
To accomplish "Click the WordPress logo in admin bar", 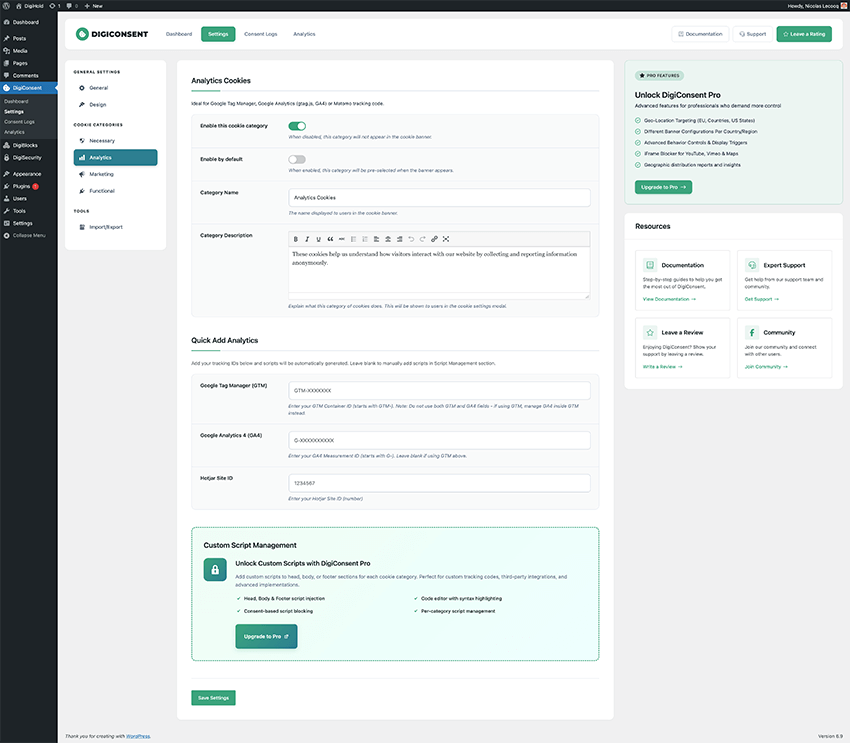I will pos(6,5).
